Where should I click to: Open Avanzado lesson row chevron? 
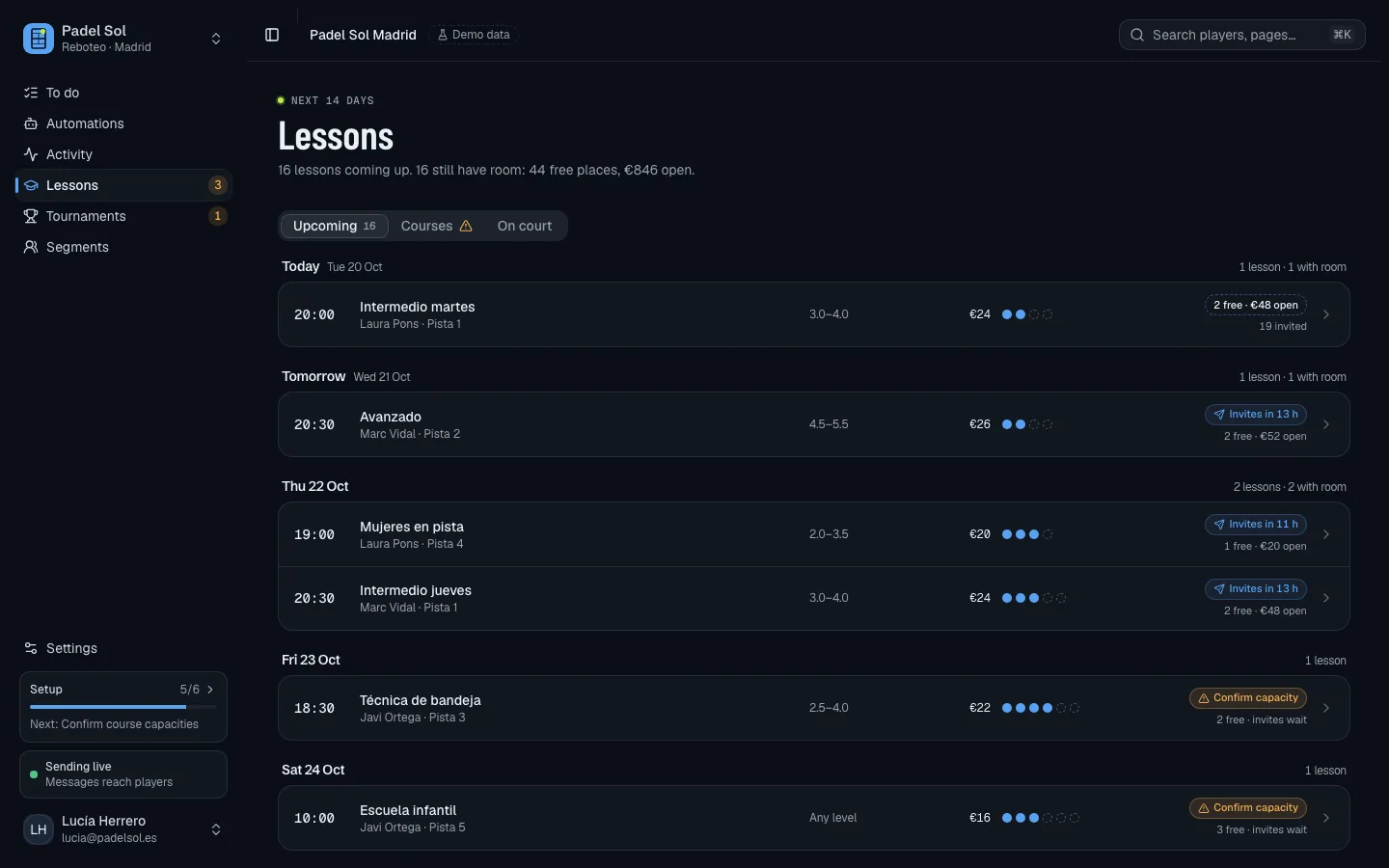tap(1326, 424)
